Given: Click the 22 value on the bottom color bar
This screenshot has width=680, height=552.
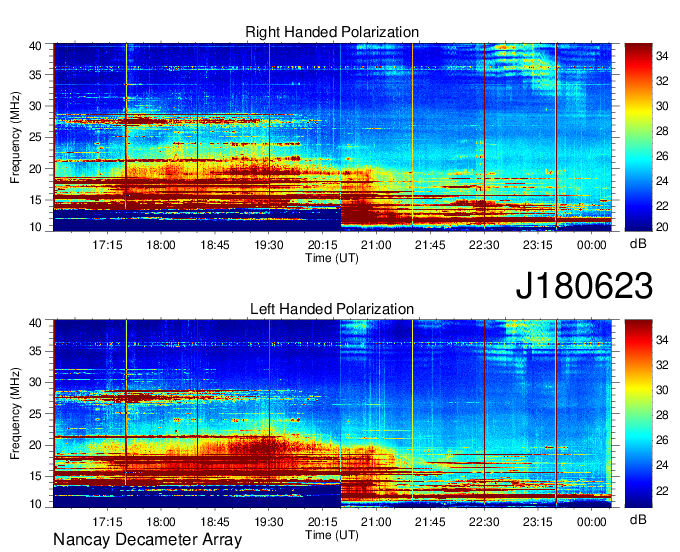Looking at the screenshot, I should pyautogui.click(x=662, y=490).
